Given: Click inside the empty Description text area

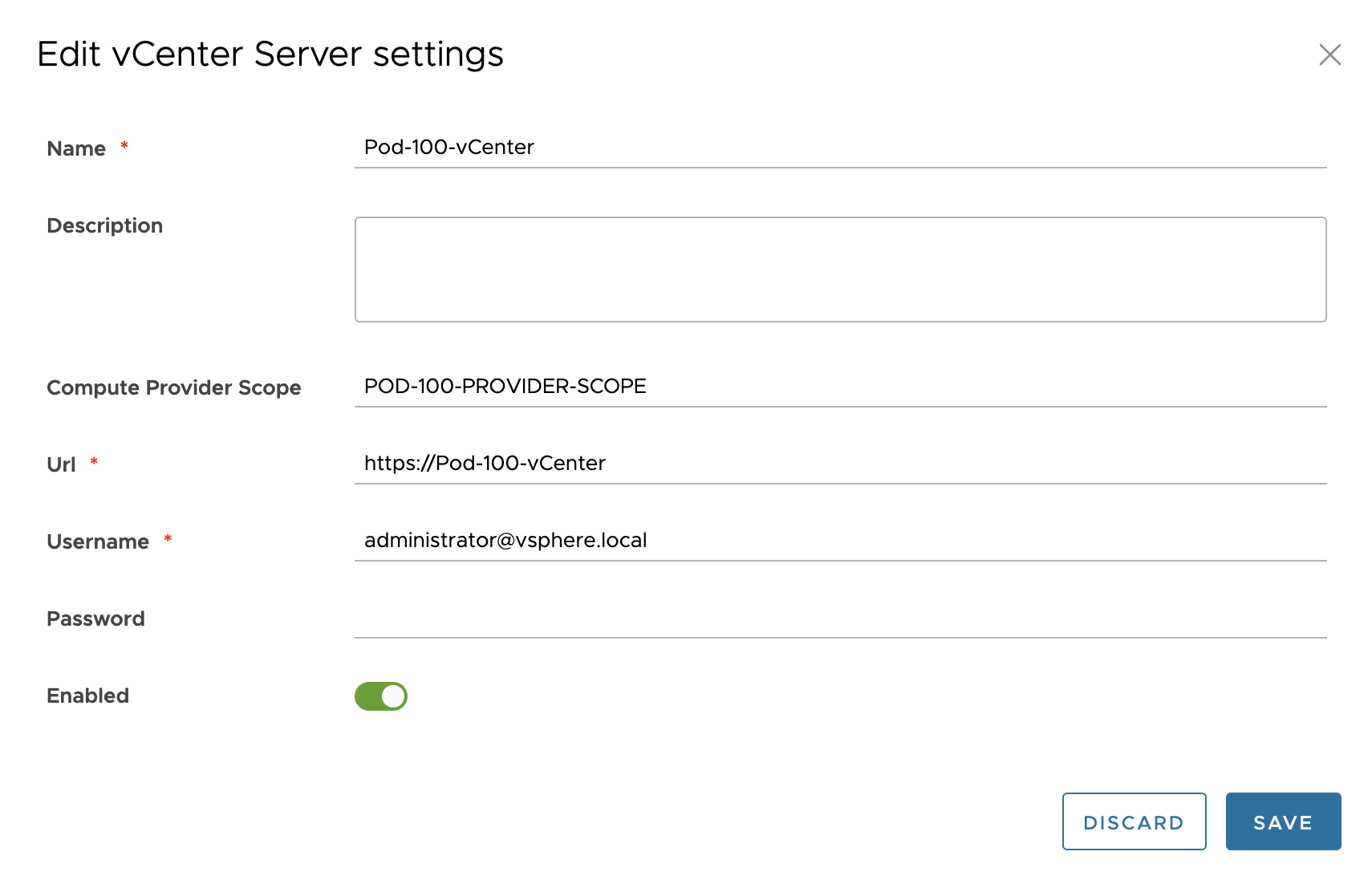Looking at the screenshot, I should (x=839, y=270).
